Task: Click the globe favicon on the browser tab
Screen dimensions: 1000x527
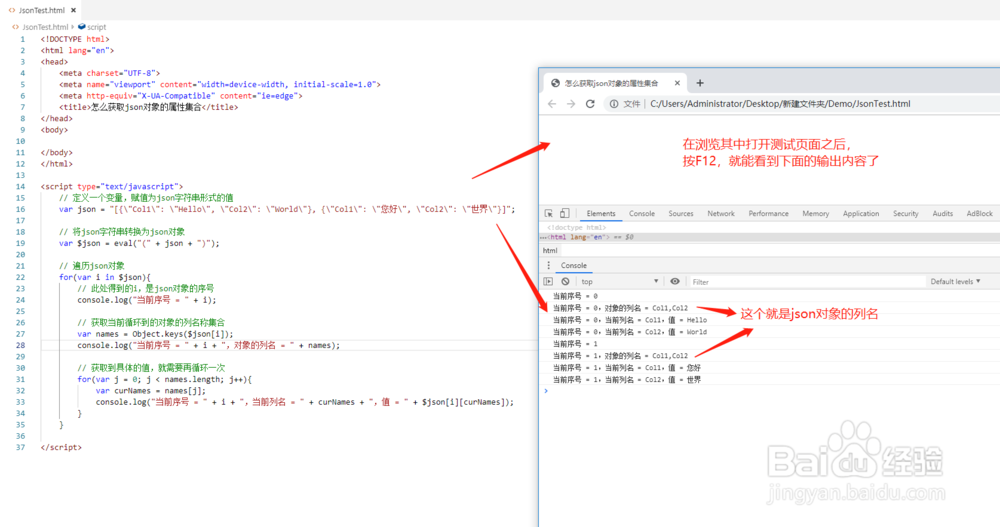Action: pos(555,83)
